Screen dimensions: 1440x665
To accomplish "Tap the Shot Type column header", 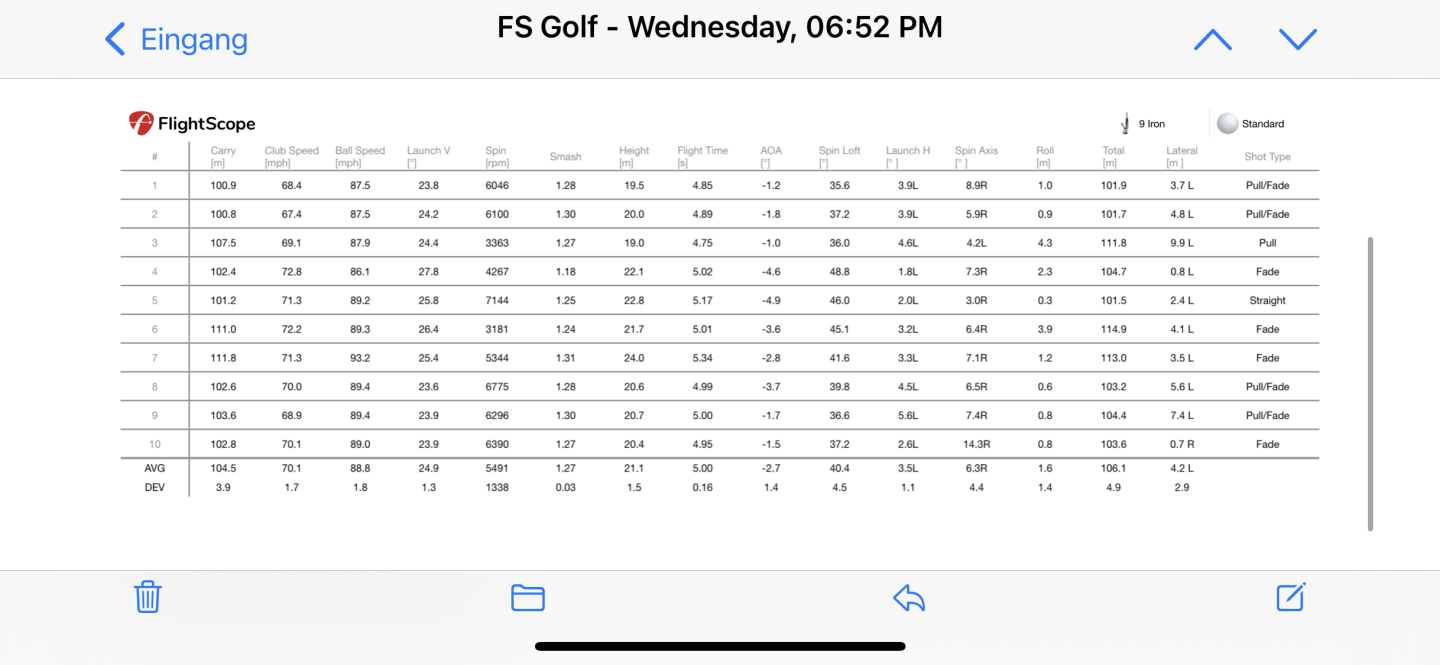I will (1267, 157).
